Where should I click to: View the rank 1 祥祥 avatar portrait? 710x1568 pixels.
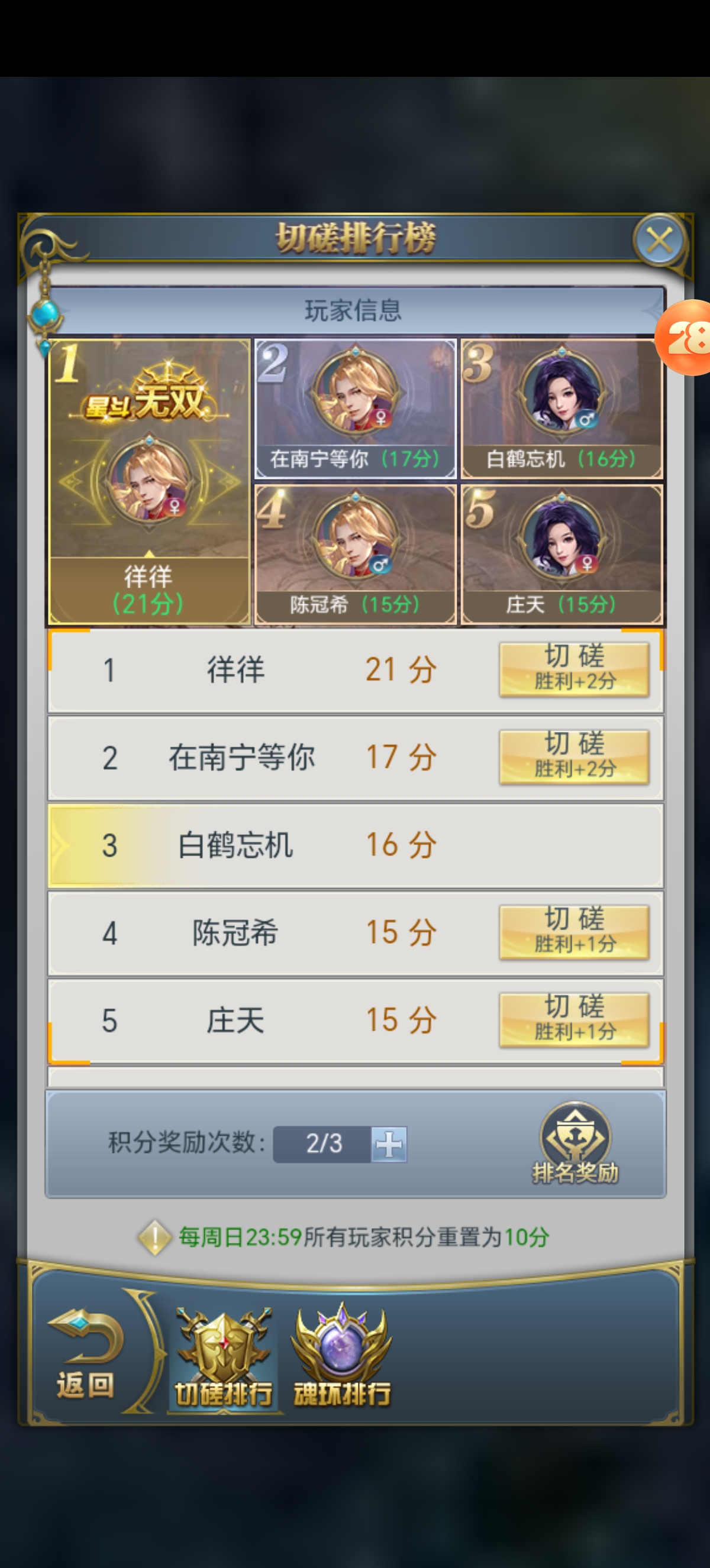click(150, 481)
